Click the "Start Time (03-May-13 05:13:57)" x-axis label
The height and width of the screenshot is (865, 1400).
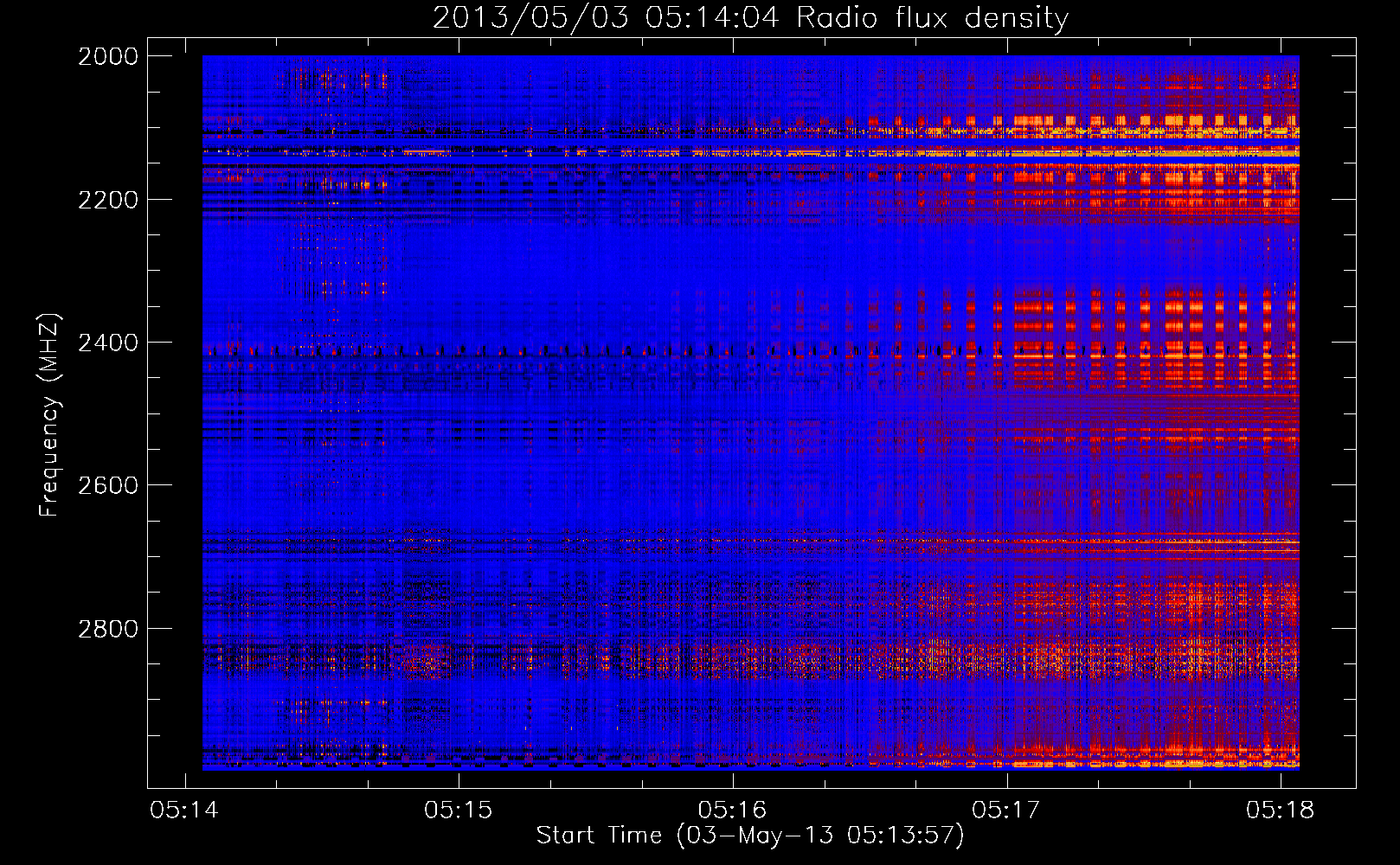[x=750, y=836]
